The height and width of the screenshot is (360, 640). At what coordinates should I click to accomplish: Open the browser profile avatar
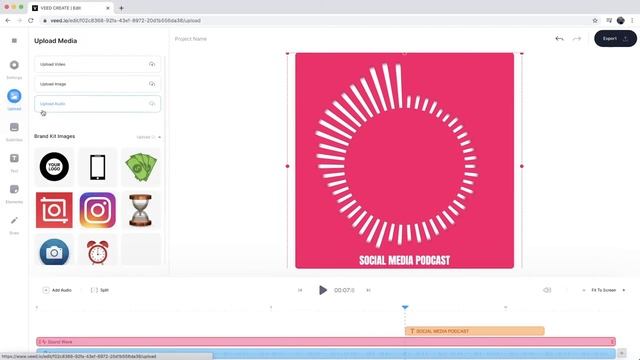(620, 20)
